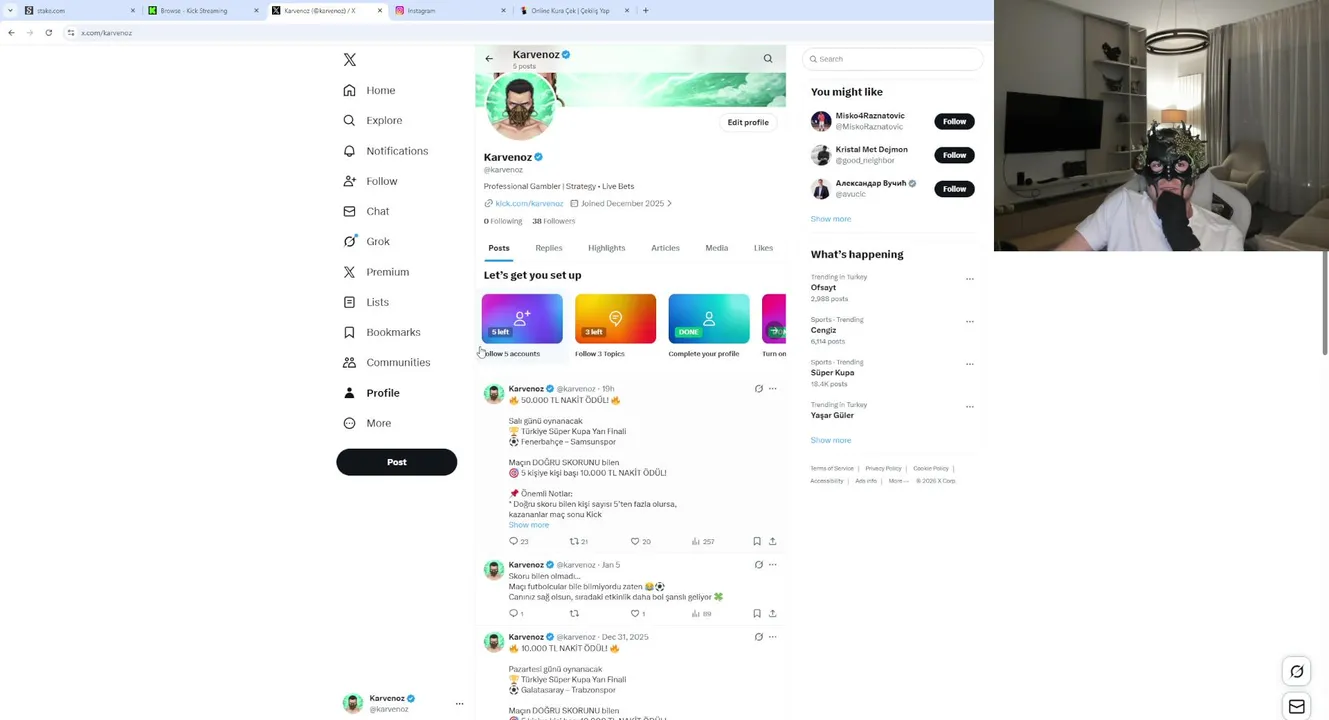Open Chat in the sidebar

[x=366, y=211]
